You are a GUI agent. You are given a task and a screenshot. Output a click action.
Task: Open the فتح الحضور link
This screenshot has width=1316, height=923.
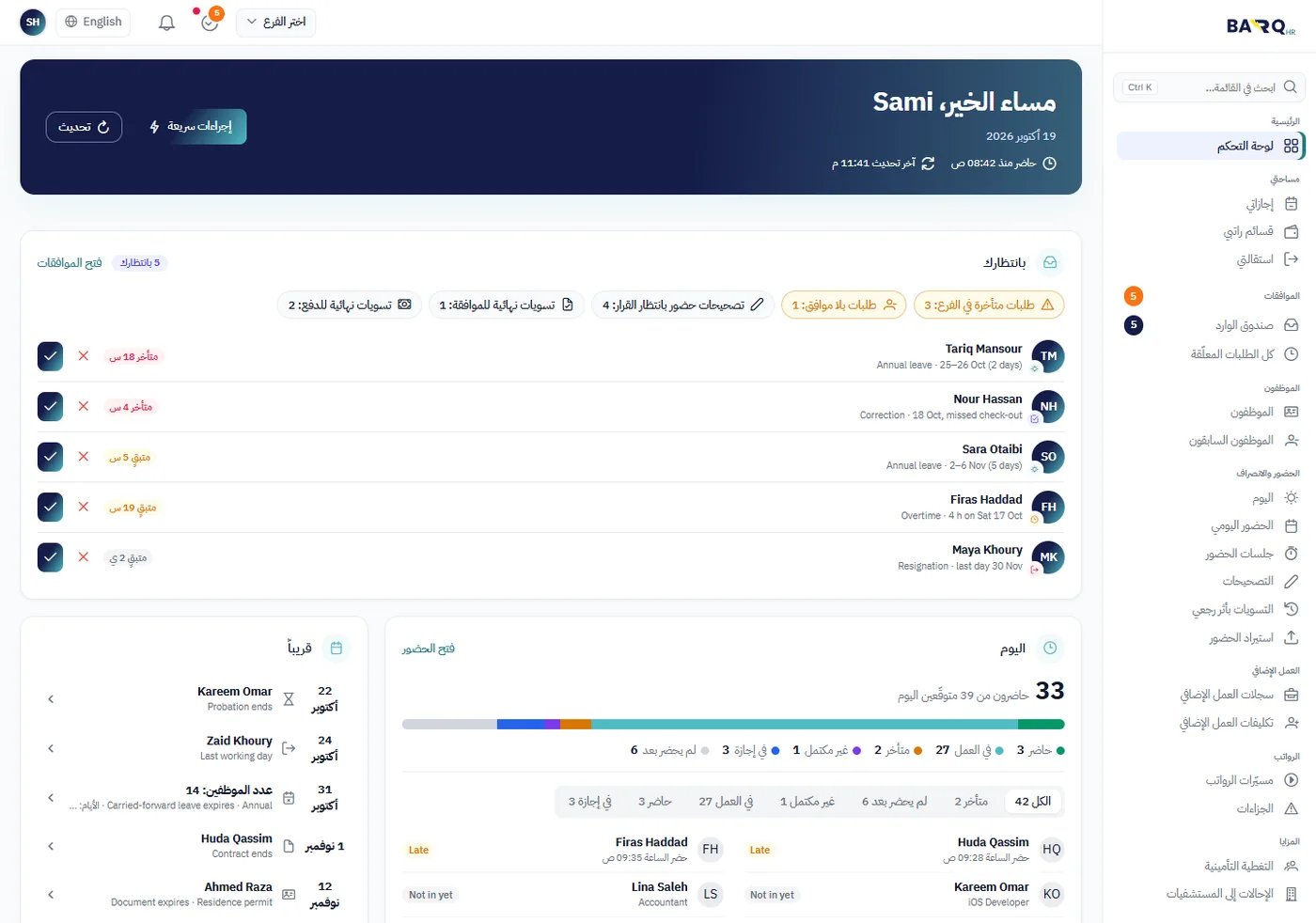(429, 649)
